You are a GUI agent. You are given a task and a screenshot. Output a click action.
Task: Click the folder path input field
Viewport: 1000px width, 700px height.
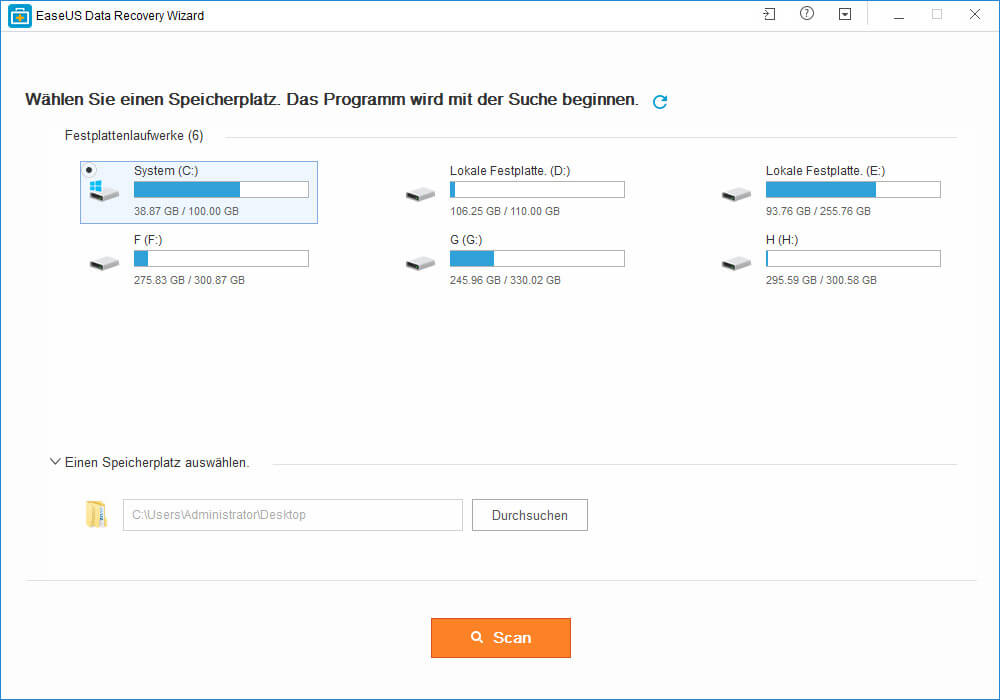pyautogui.click(x=292, y=515)
